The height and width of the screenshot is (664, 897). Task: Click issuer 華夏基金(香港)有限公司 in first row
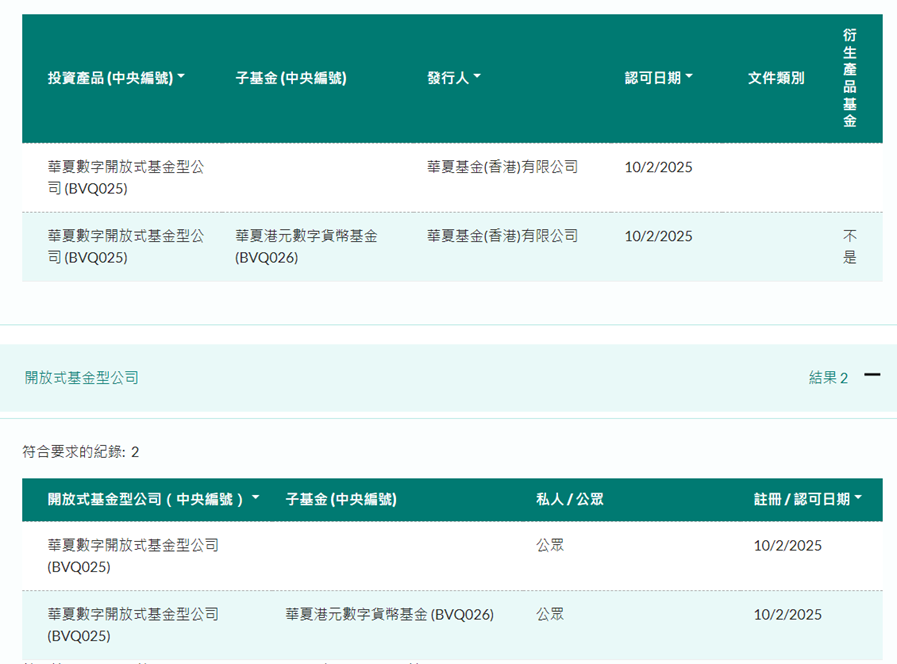pos(502,167)
